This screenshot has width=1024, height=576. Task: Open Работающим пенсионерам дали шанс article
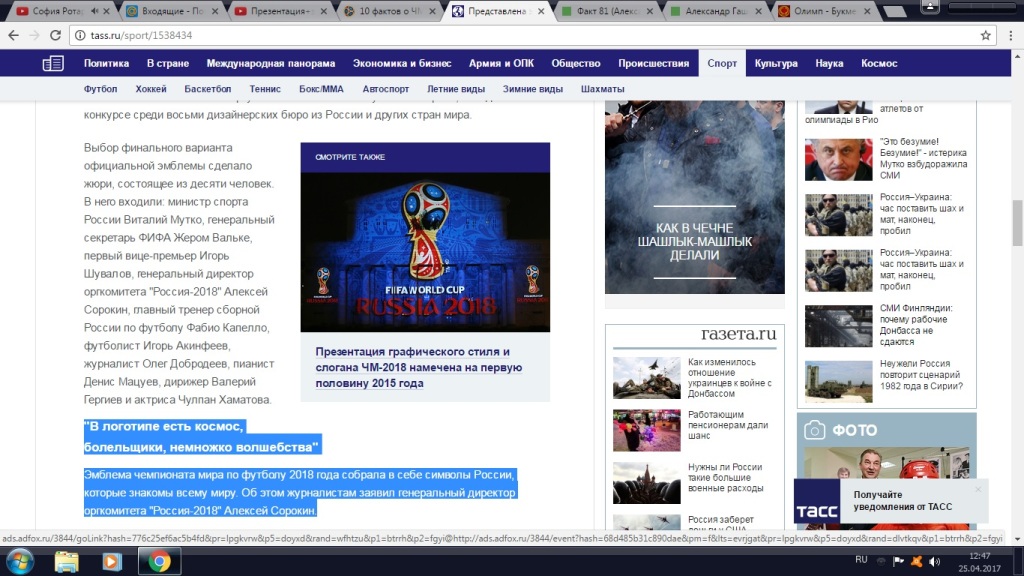click(728, 424)
